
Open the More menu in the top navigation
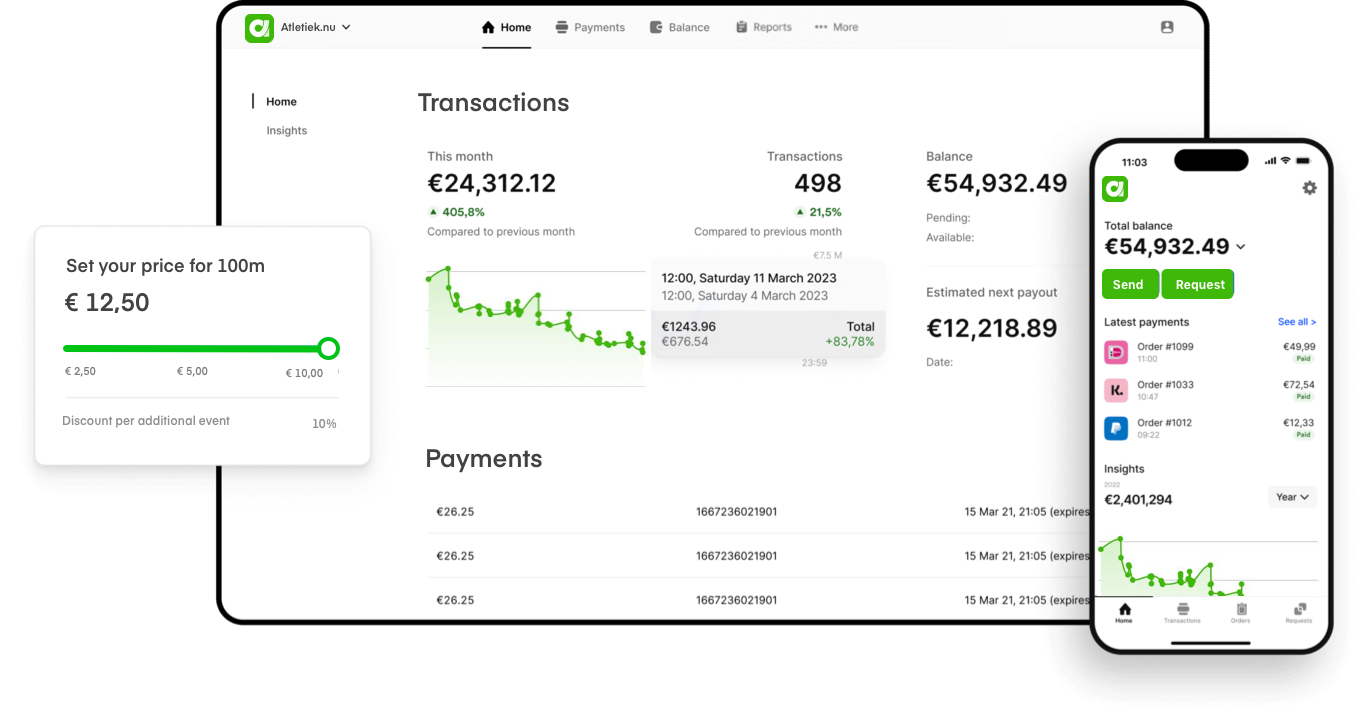click(836, 27)
